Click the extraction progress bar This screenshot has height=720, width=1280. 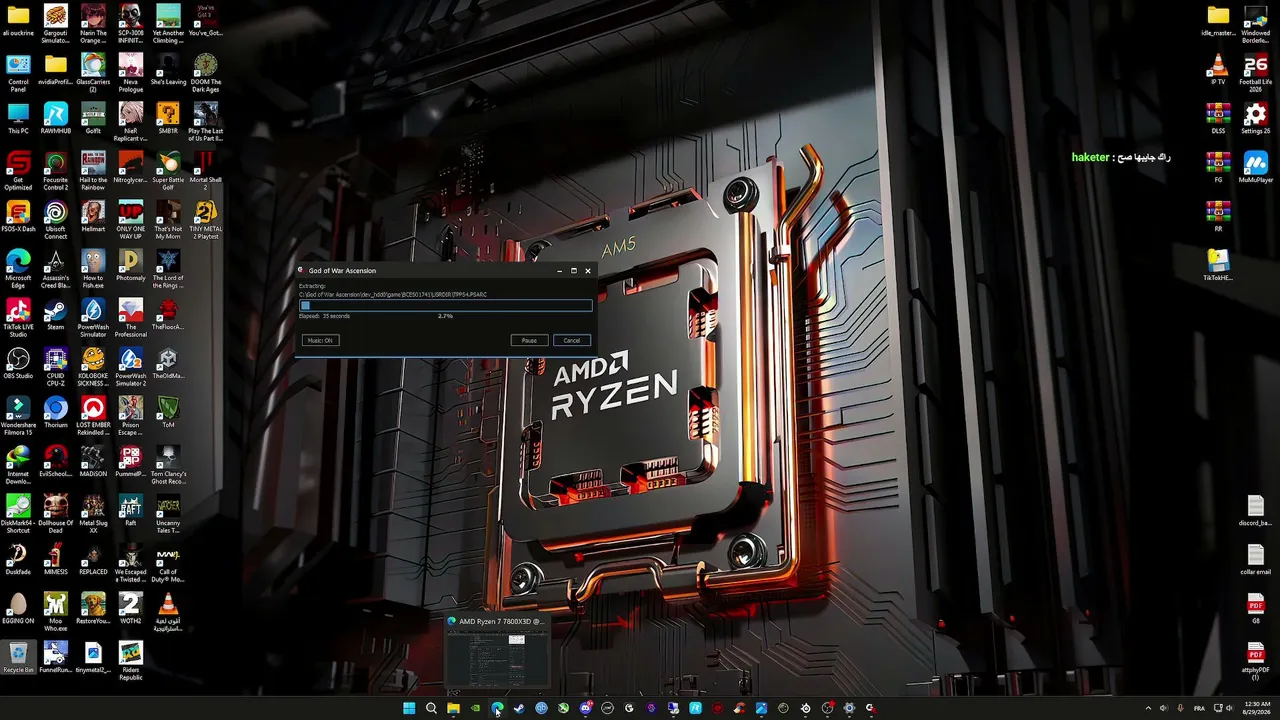pyautogui.click(x=445, y=306)
